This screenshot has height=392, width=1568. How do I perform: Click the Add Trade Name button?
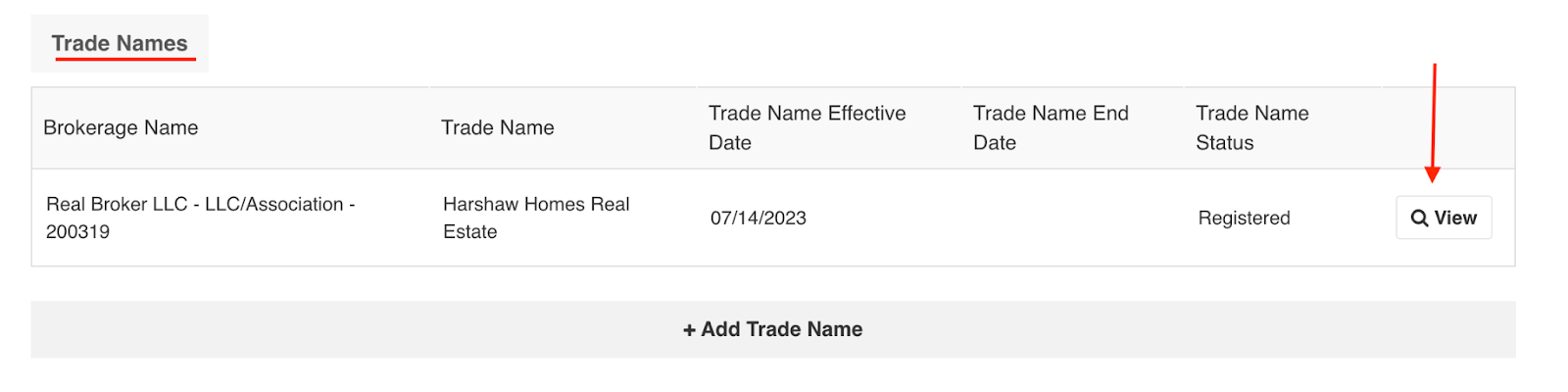tap(773, 329)
